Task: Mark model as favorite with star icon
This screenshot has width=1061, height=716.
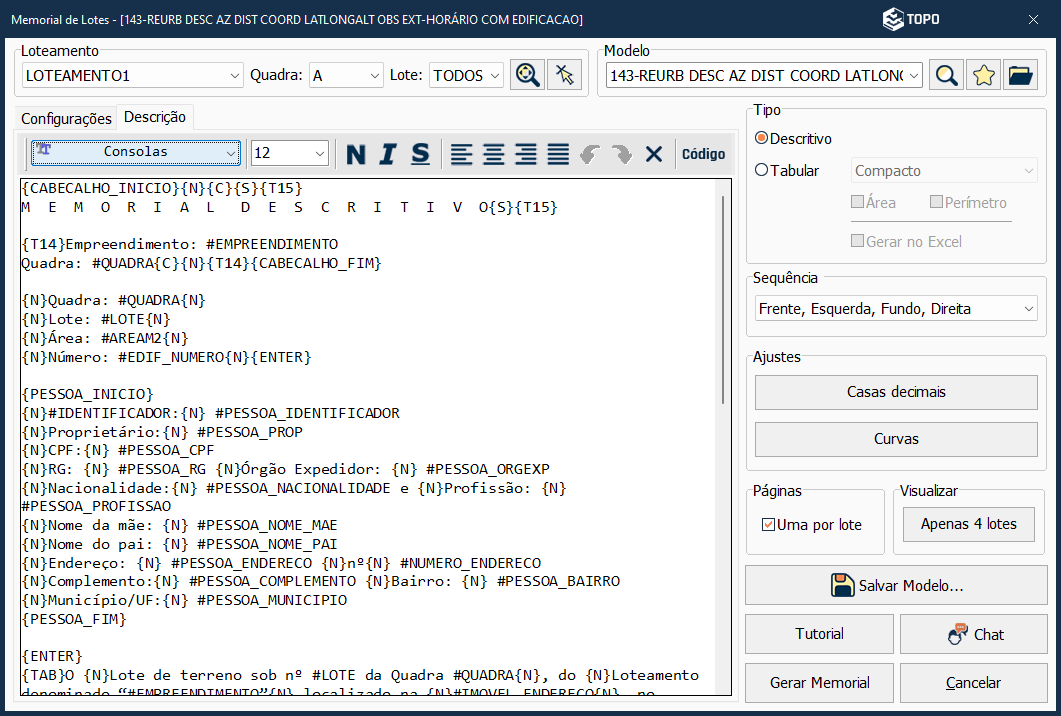Action: [983, 75]
